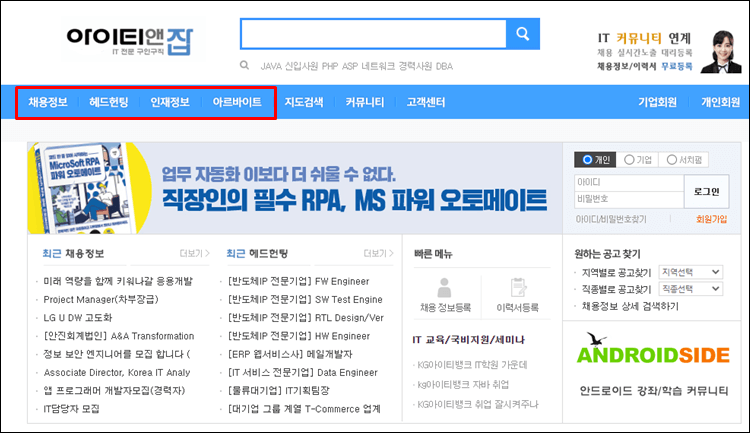Click the ASP keyword suggestion
The image size is (750, 433).
350,66
